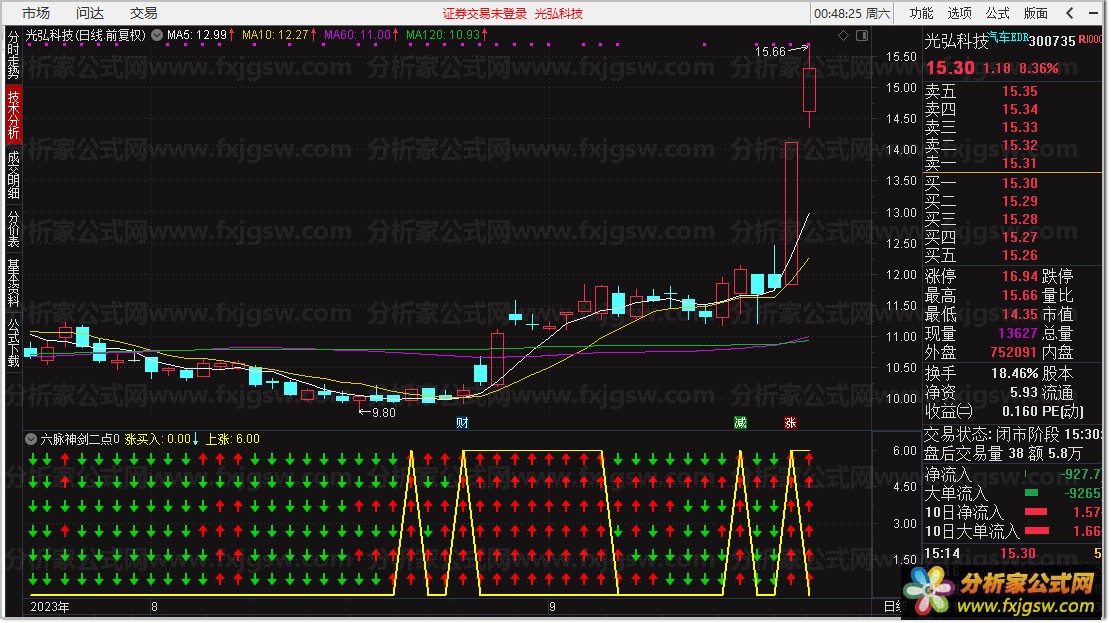Screen dimensions: 1111x623
Task: Click the 2023年 time axis label
Action: point(50,607)
